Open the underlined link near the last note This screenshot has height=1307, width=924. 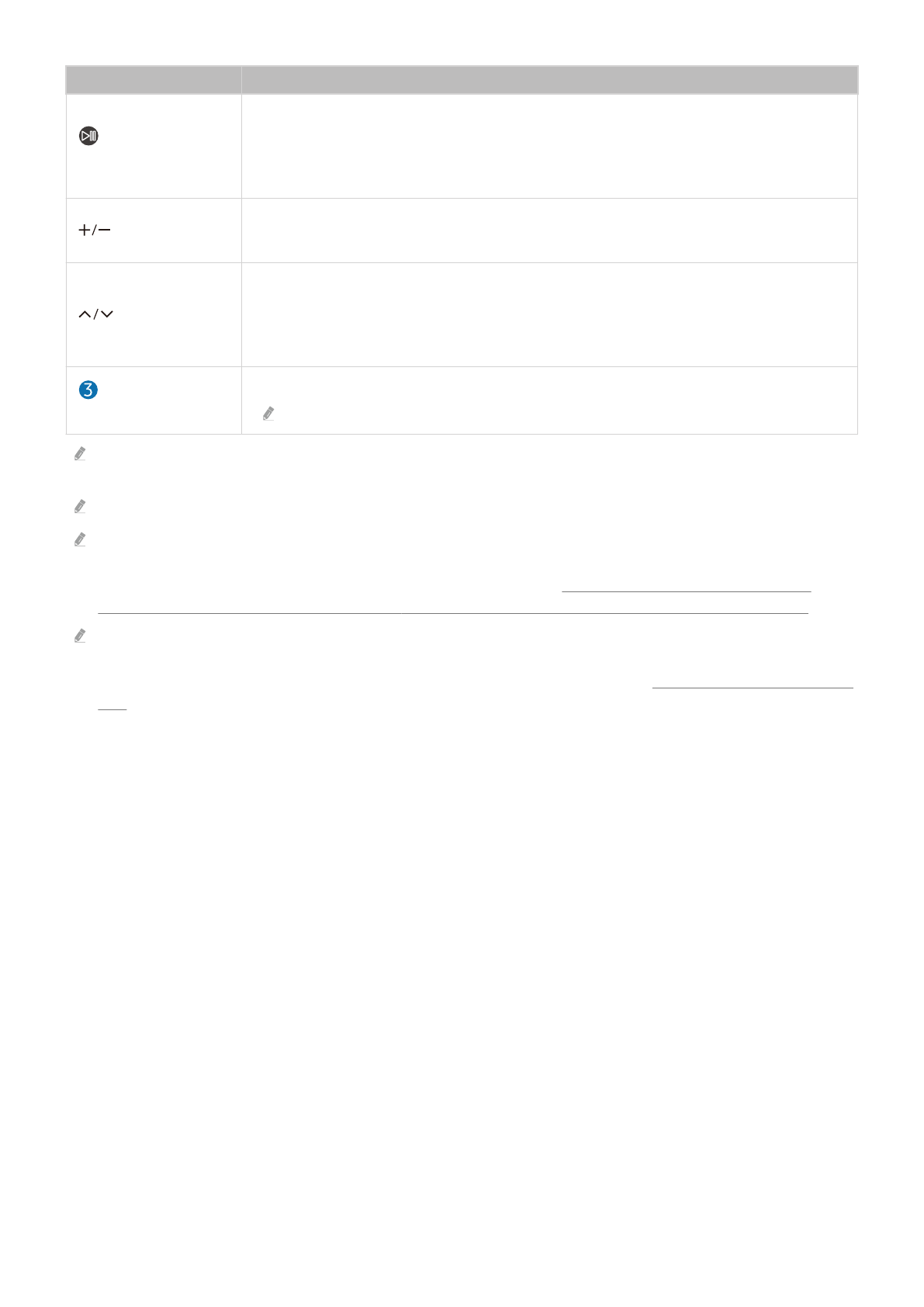(753, 687)
